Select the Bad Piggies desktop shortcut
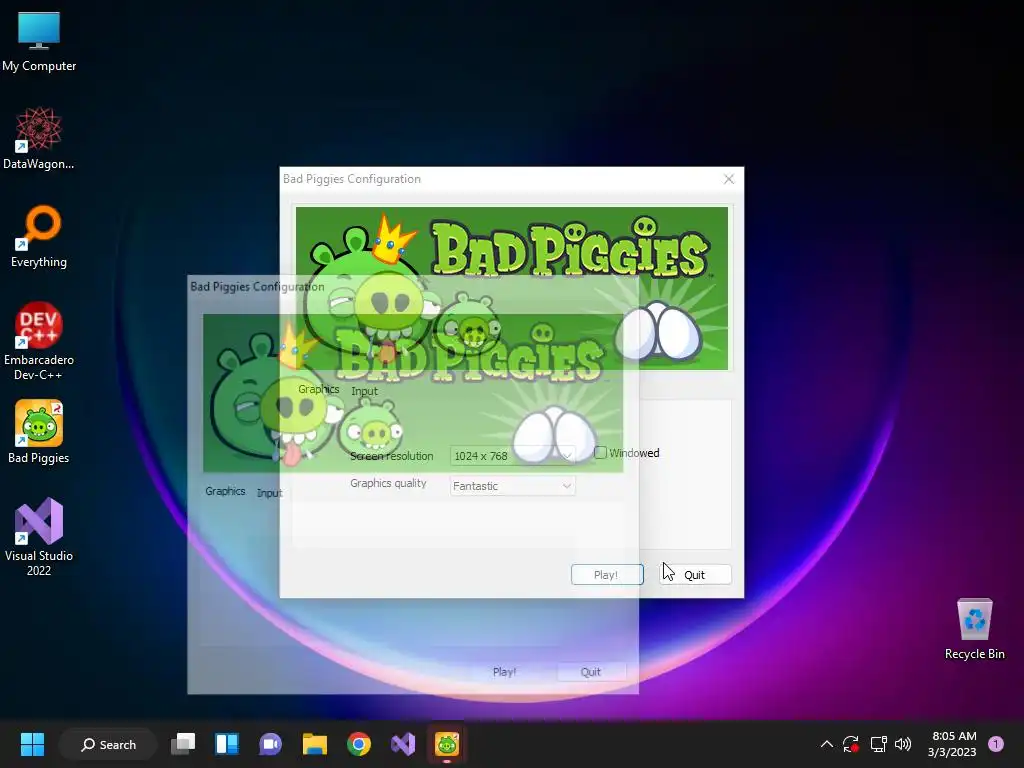 click(x=39, y=432)
